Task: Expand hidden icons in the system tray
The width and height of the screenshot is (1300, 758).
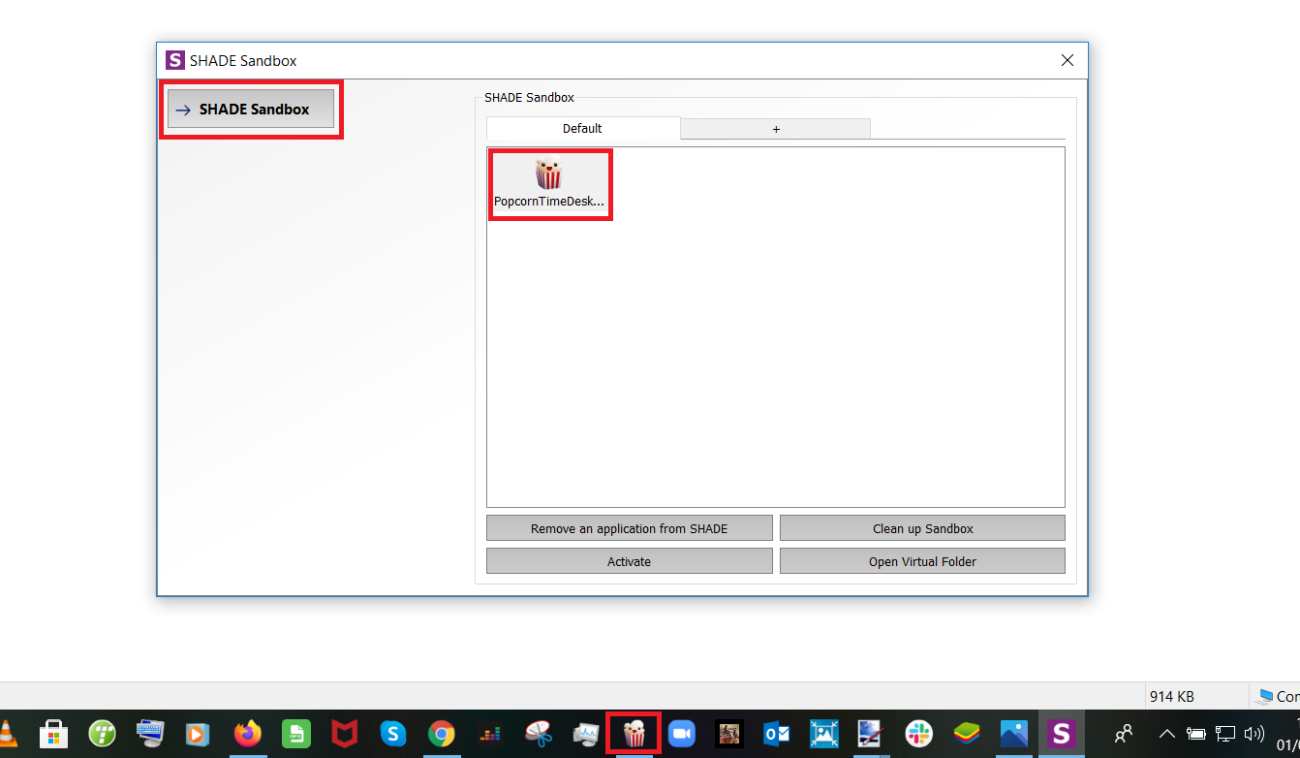Action: tap(1167, 733)
